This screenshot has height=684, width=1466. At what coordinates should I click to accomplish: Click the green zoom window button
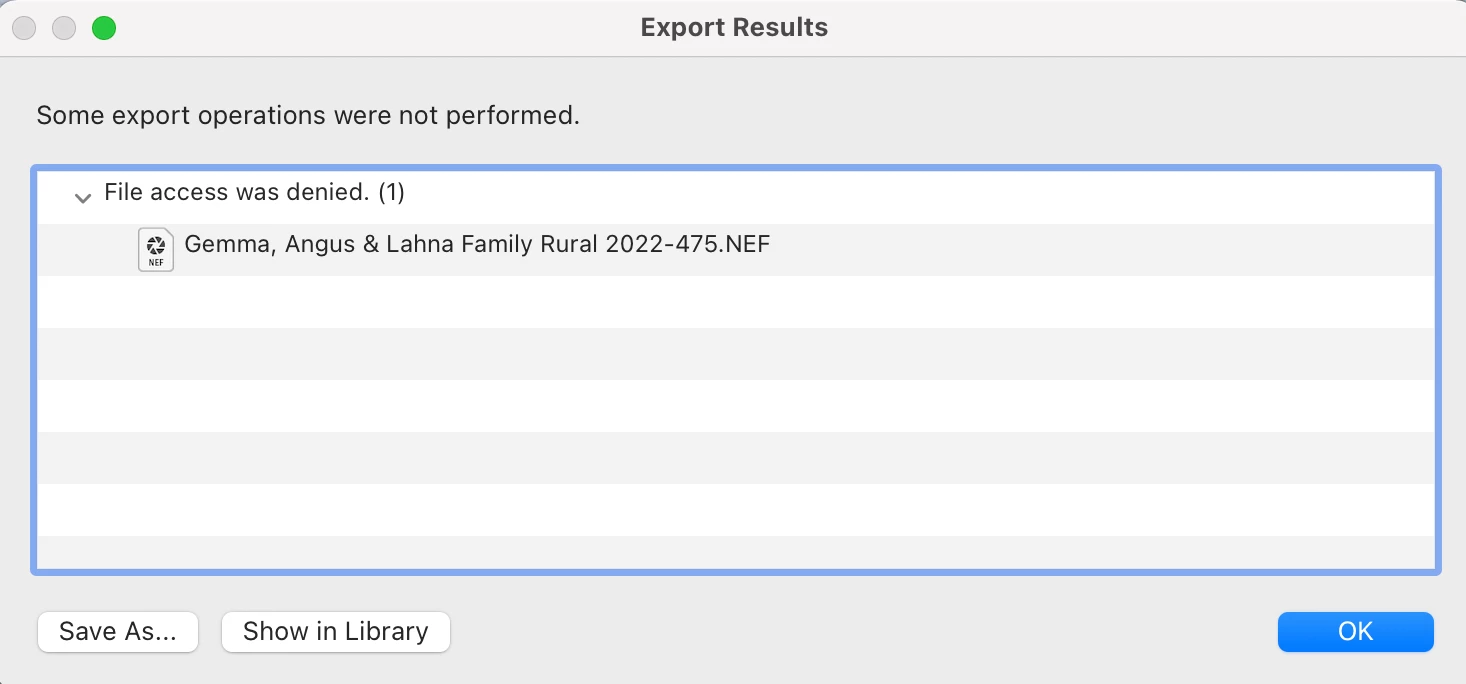pos(104,28)
